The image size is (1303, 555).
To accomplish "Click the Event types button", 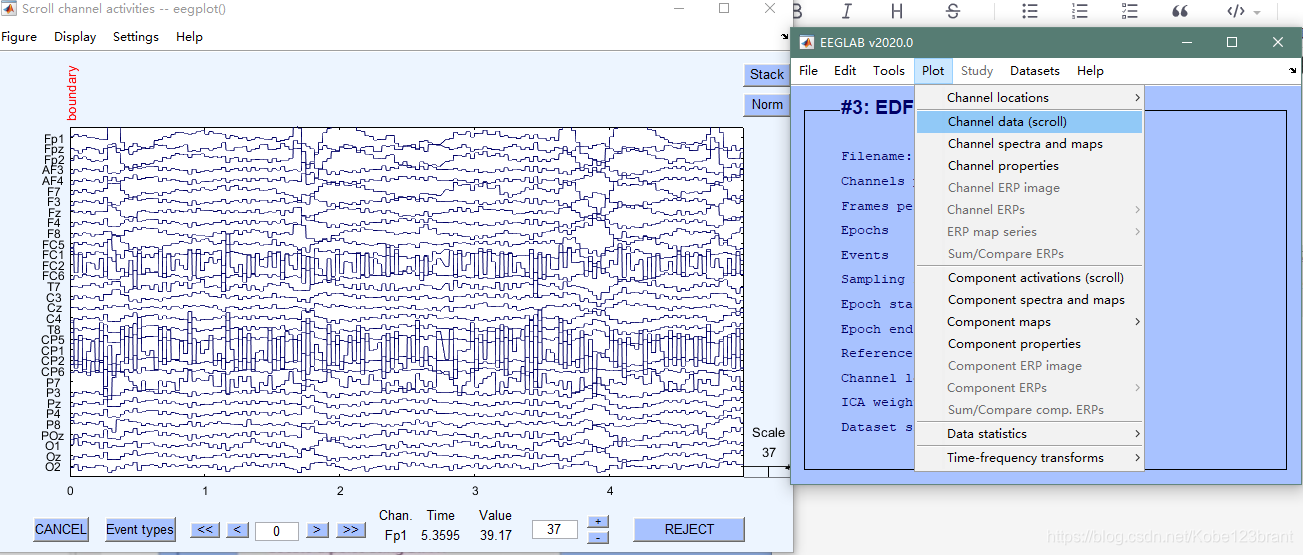I will pyautogui.click(x=140, y=529).
